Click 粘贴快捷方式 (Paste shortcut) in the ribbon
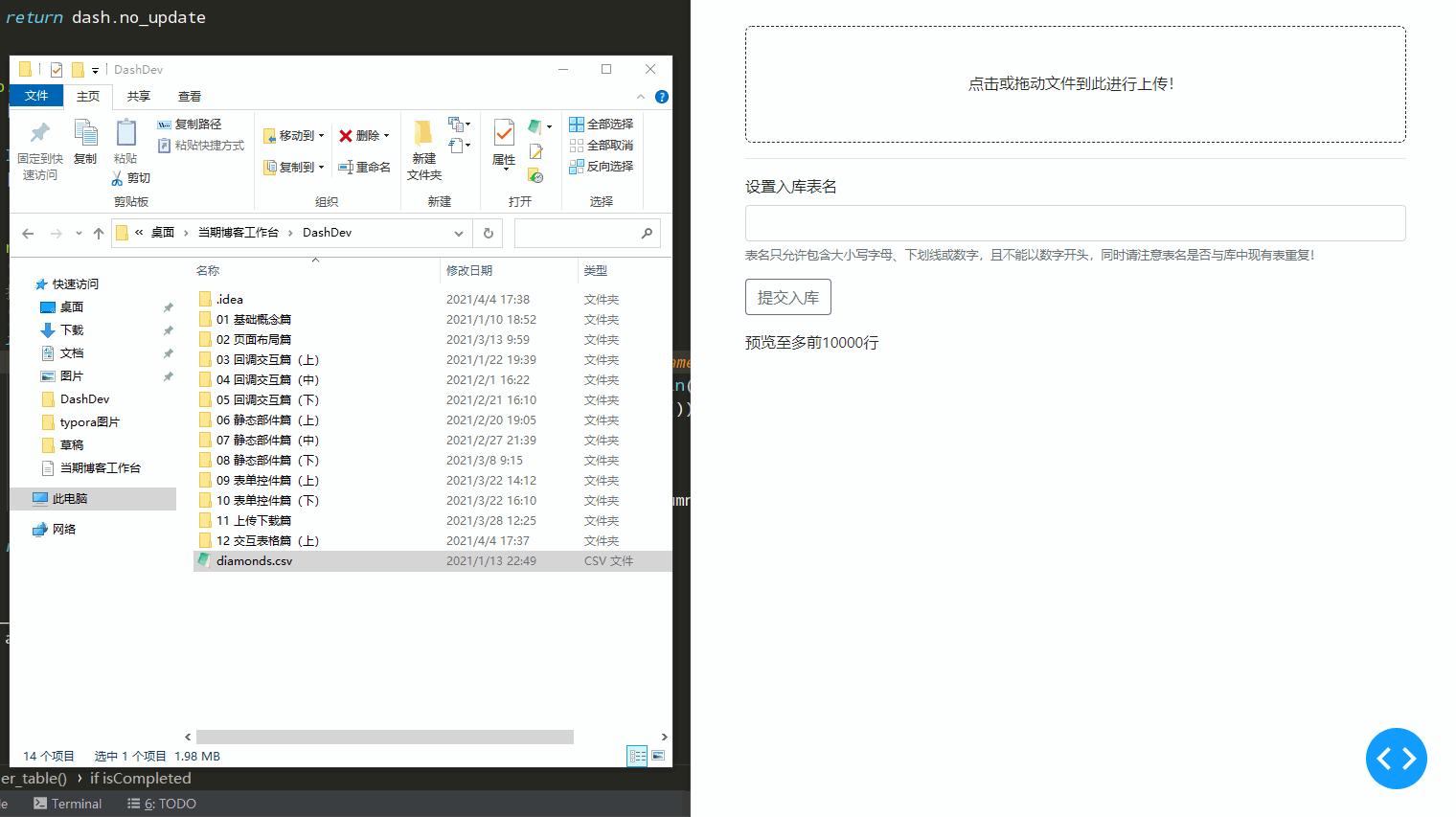The height and width of the screenshot is (817, 1456). coord(201,146)
